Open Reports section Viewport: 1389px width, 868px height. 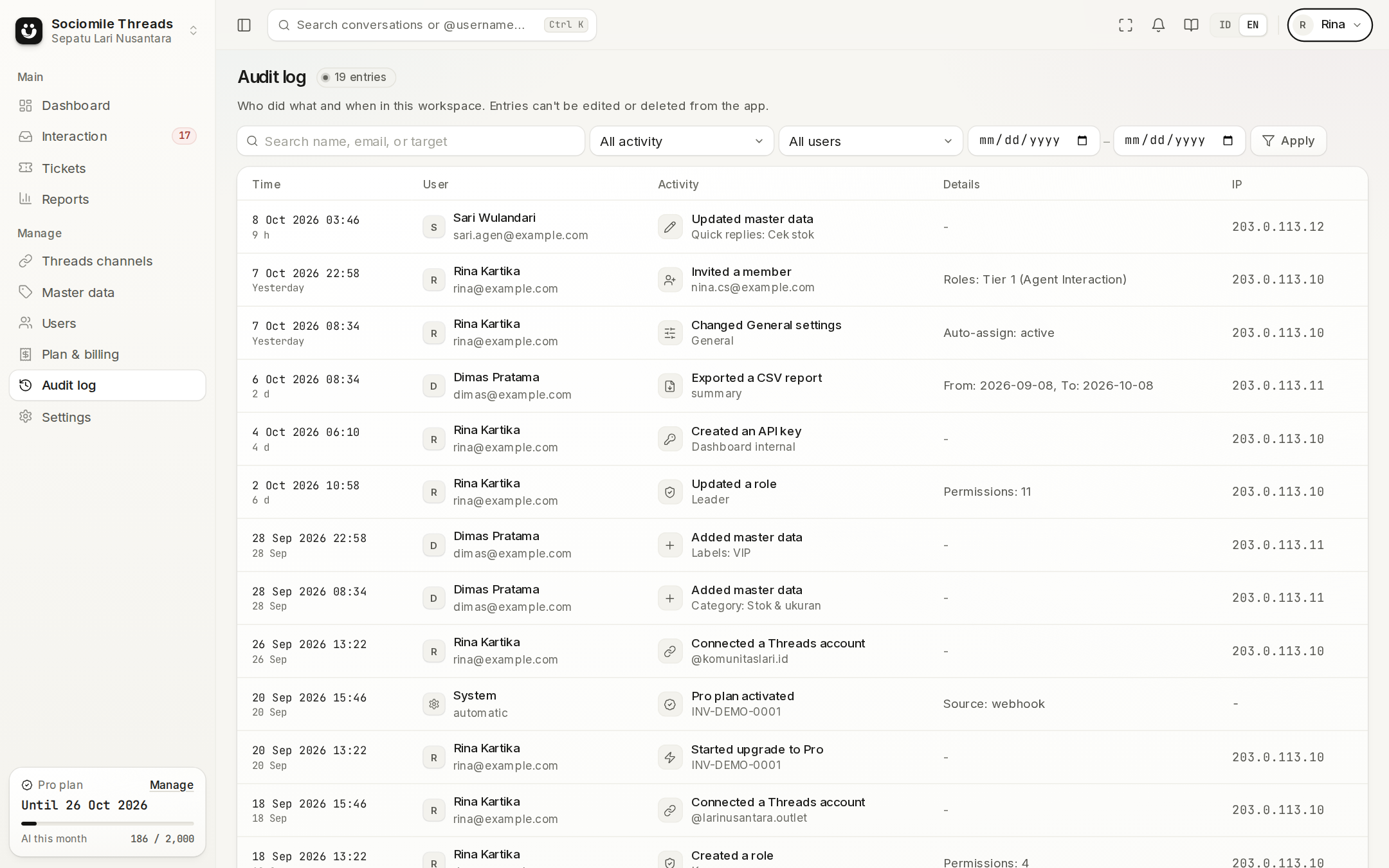pyautogui.click(x=107, y=199)
